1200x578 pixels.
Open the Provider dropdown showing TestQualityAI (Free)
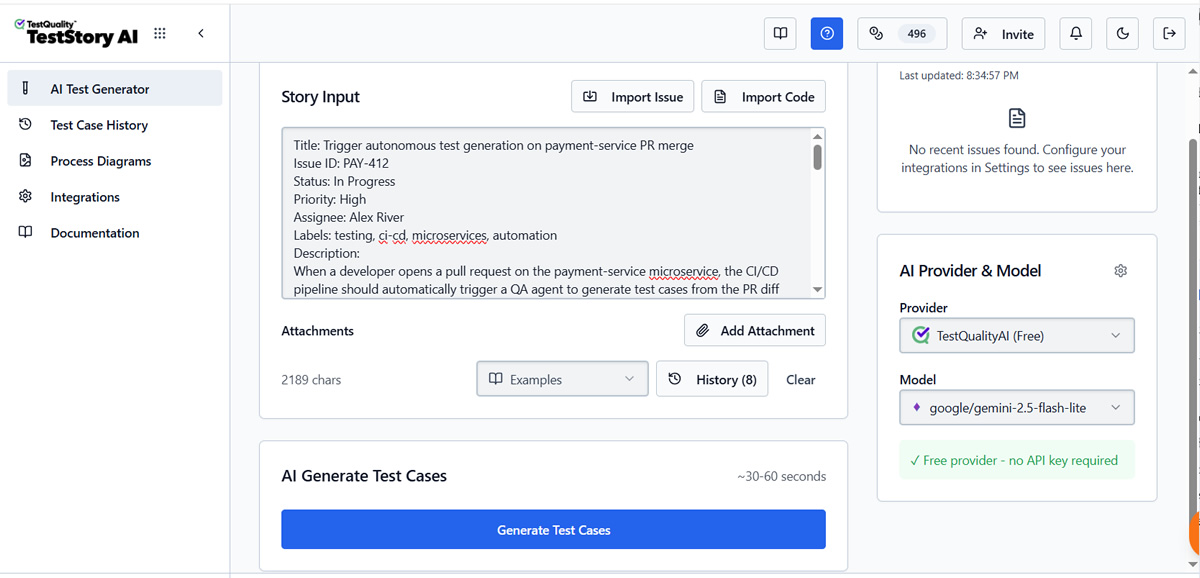click(x=1016, y=335)
